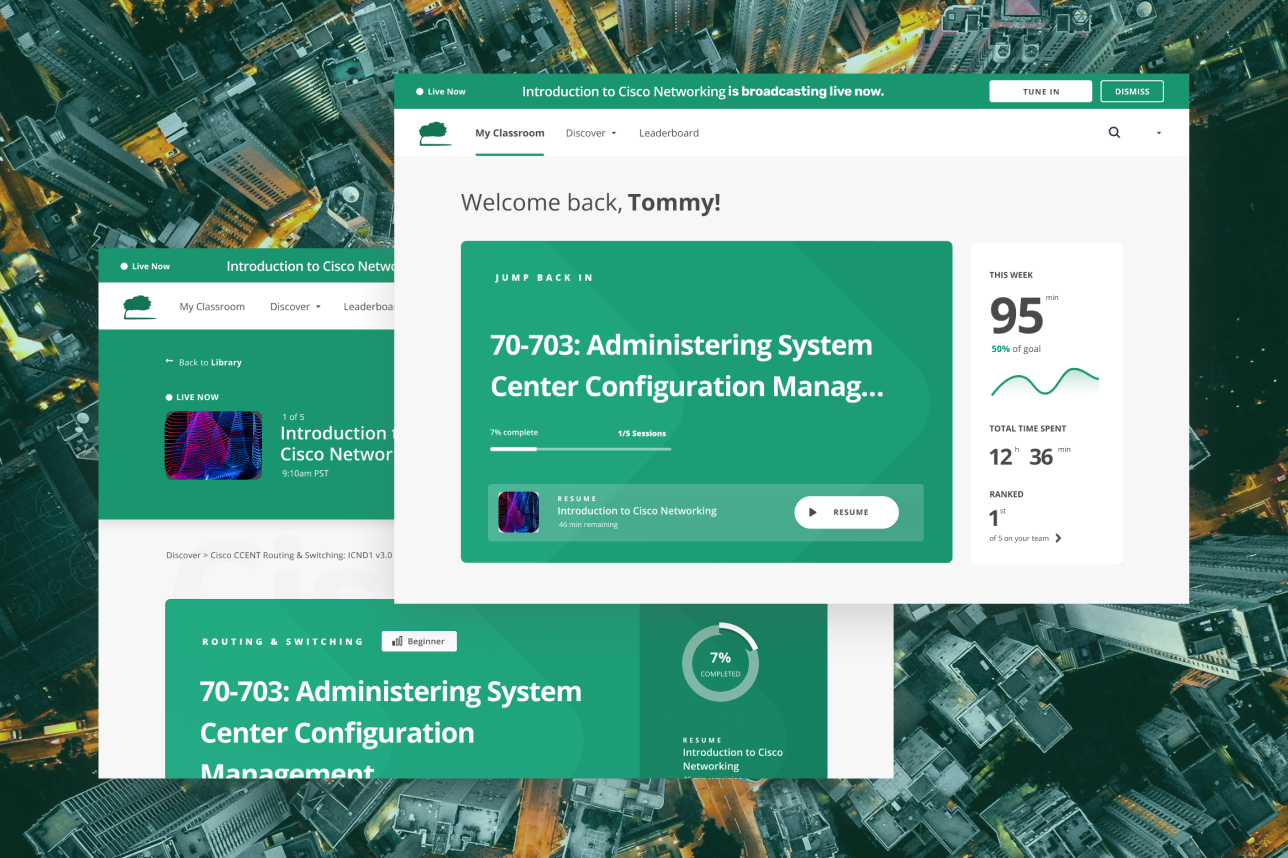Open the Introduction to Cisco Networking resume thumbnail
Screen dimensions: 1288x858
click(x=519, y=512)
